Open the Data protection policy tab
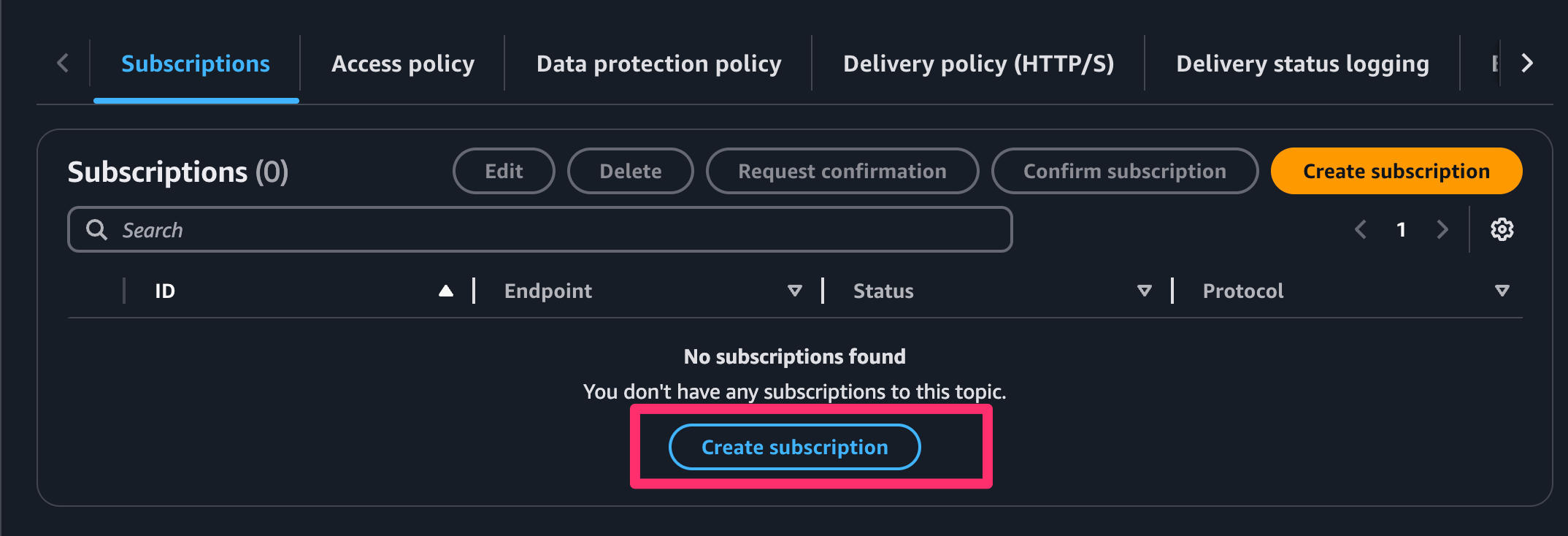Image resolution: width=1568 pixels, height=536 pixels. 658,64
